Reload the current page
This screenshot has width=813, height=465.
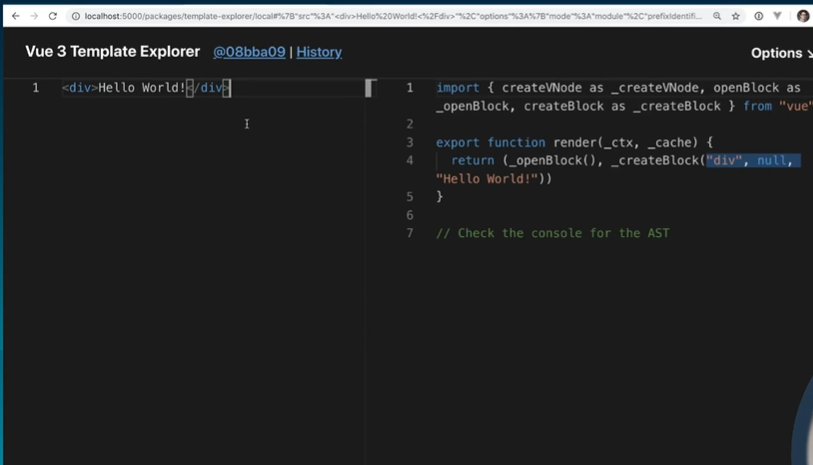(53, 16)
